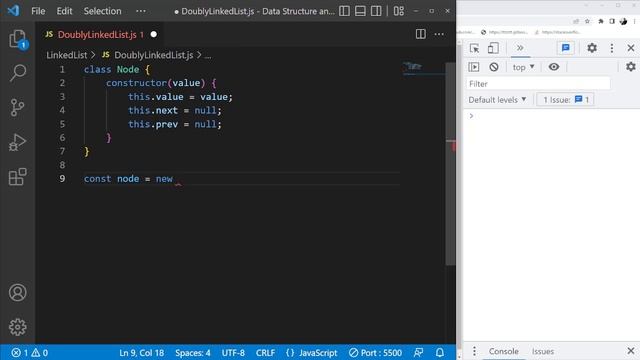Open the issues message icon in DevTools
This screenshot has height=360, width=640.
coord(566,48)
